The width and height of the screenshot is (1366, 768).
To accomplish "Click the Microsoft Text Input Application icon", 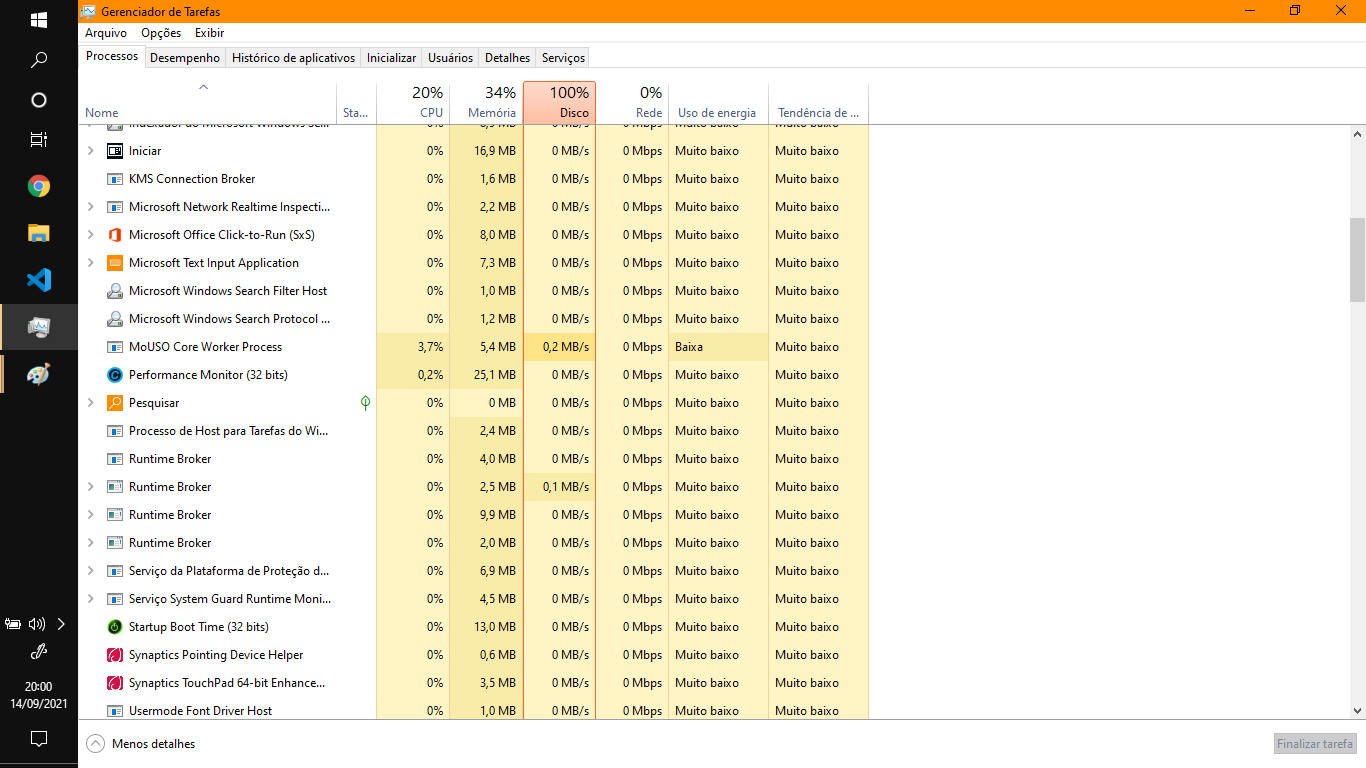I will 114,263.
